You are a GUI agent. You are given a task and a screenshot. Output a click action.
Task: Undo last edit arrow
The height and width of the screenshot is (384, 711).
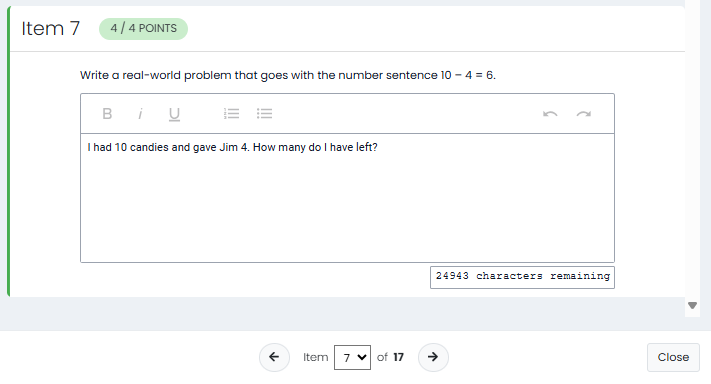point(550,114)
